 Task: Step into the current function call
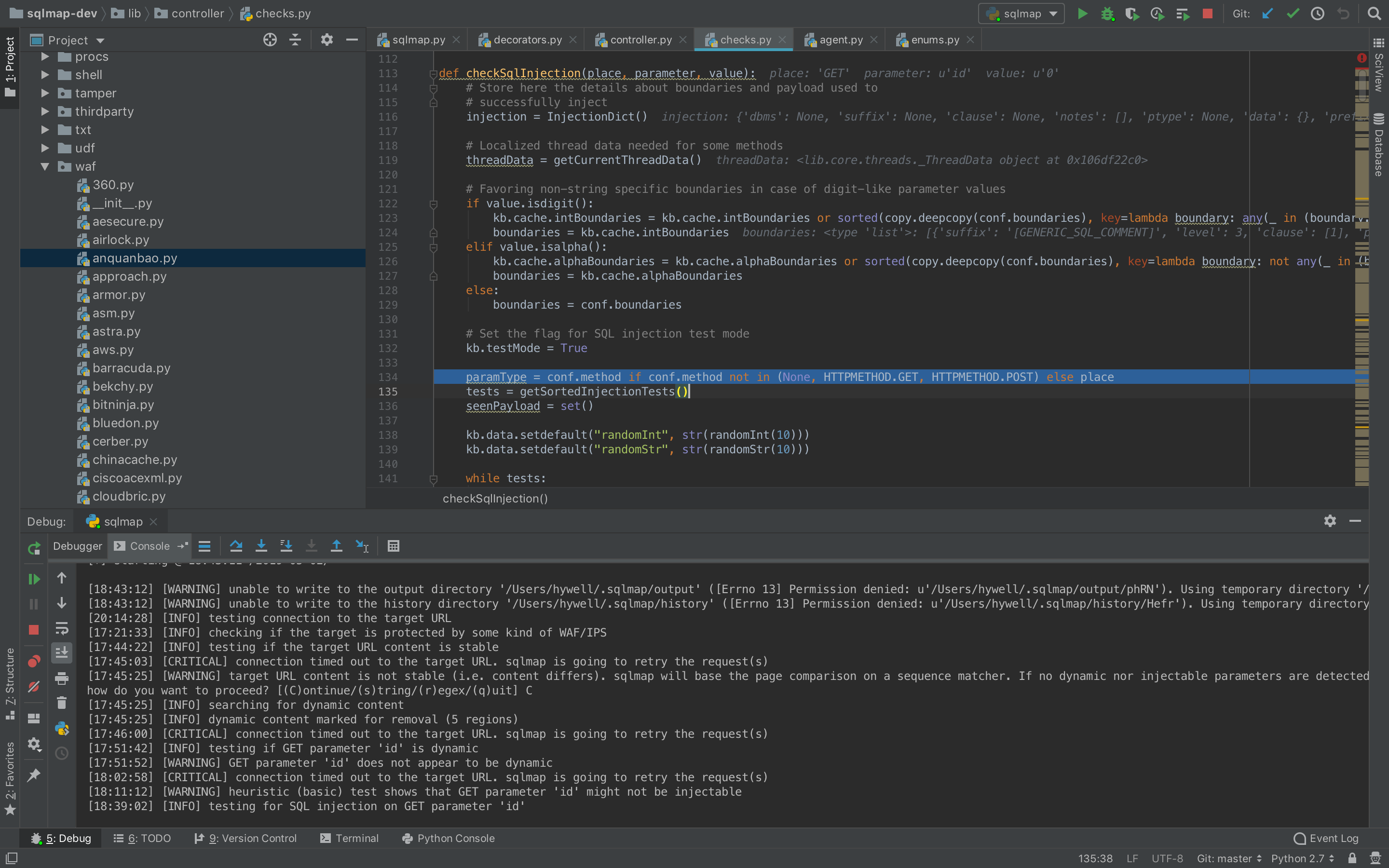[261, 546]
